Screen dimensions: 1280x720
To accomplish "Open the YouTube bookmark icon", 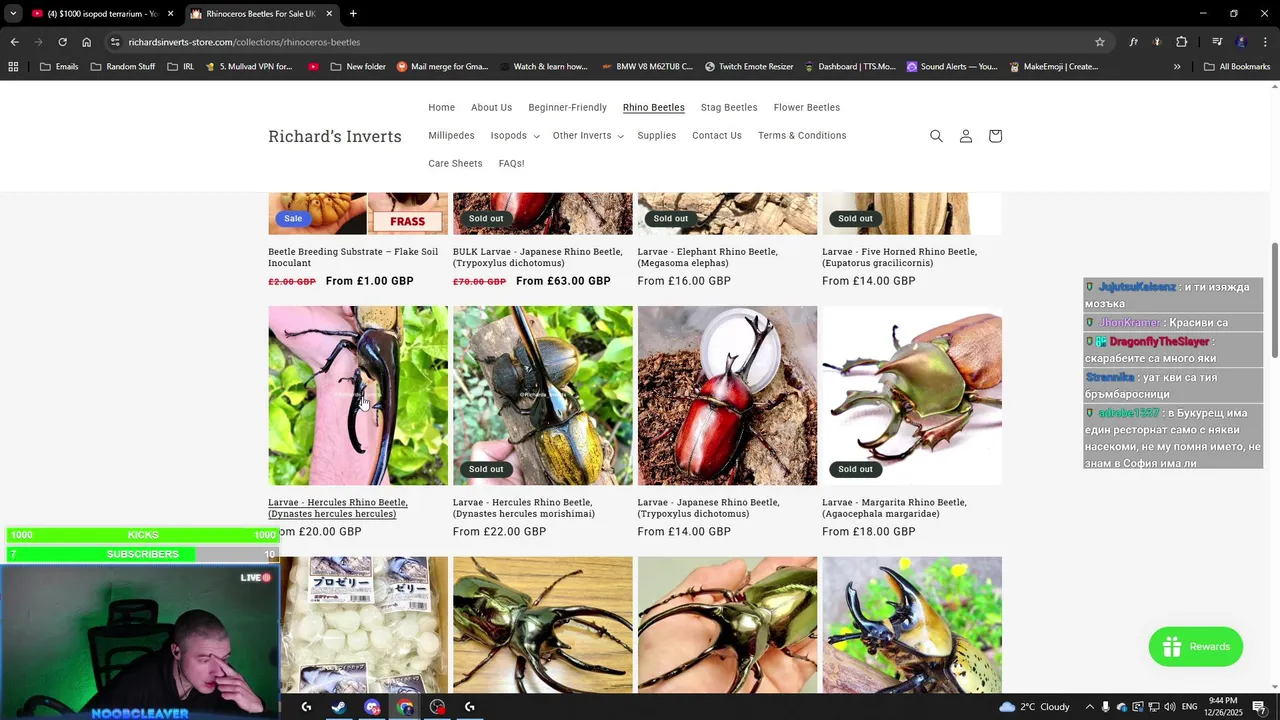I will (314, 67).
